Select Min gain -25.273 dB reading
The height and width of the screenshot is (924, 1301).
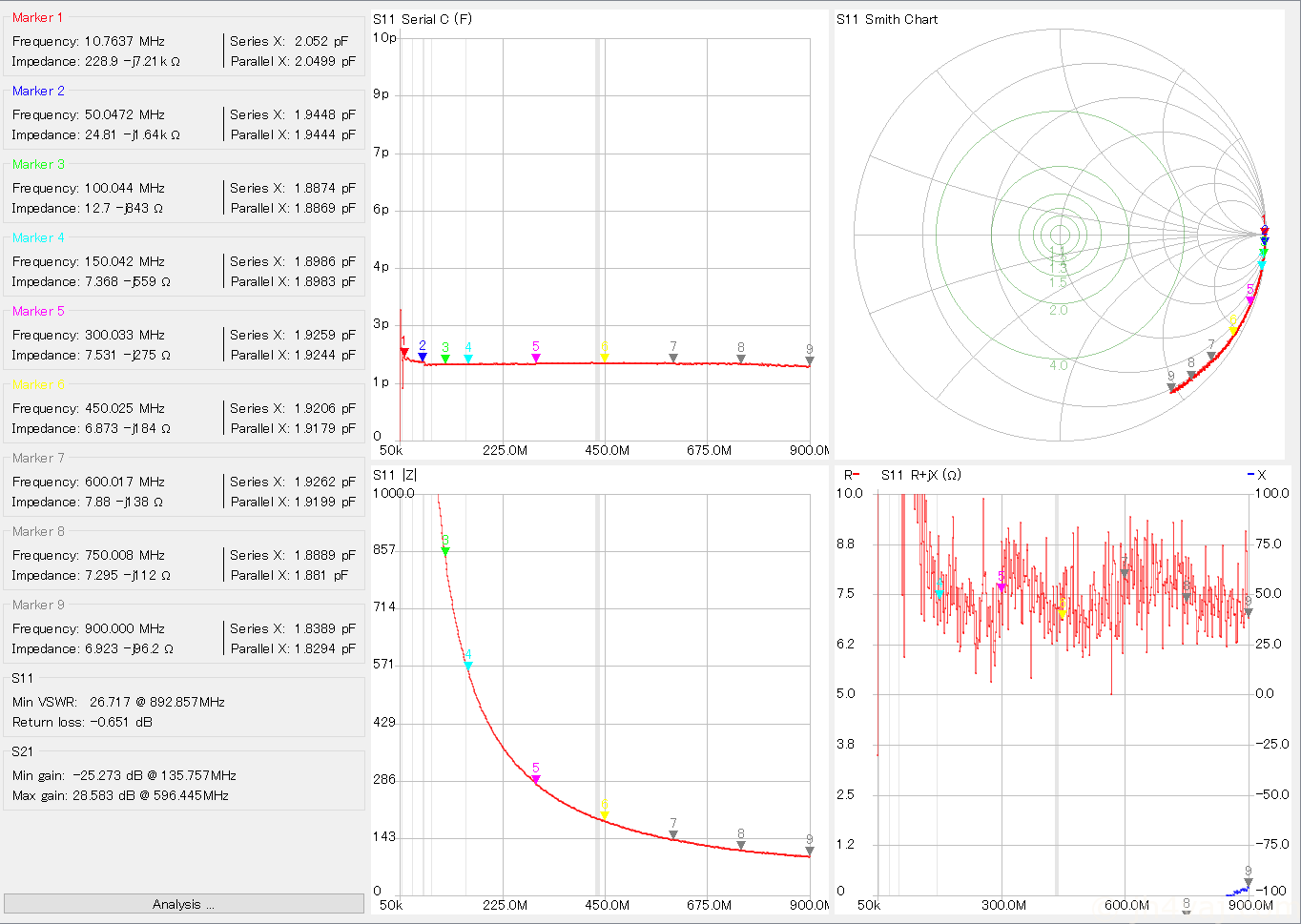tap(124, 775)
